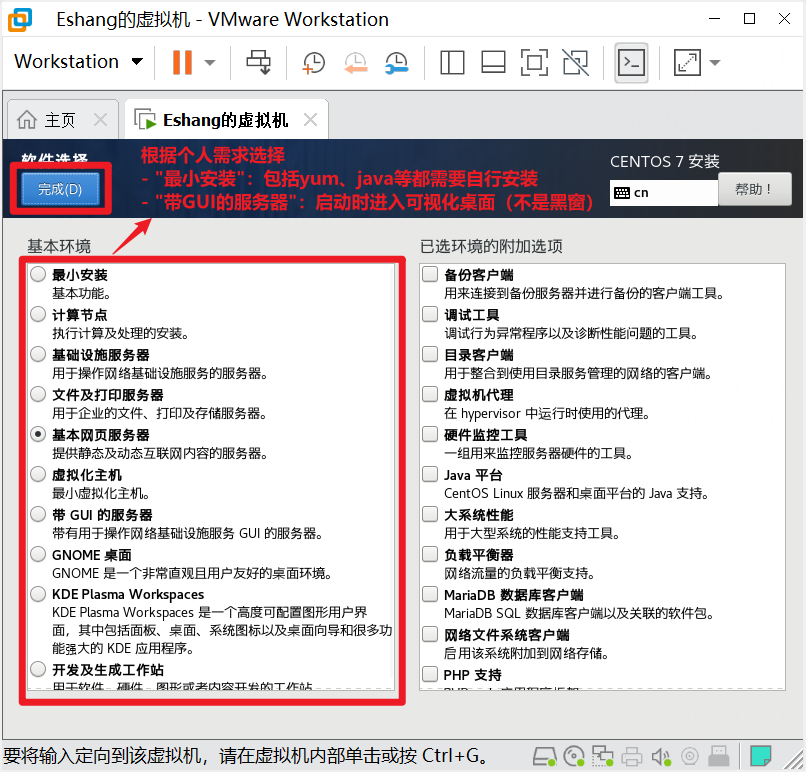The height and width of the screenshot is (772, 806).
Task: Click the printer status bar icon
Action: point(632,756)
